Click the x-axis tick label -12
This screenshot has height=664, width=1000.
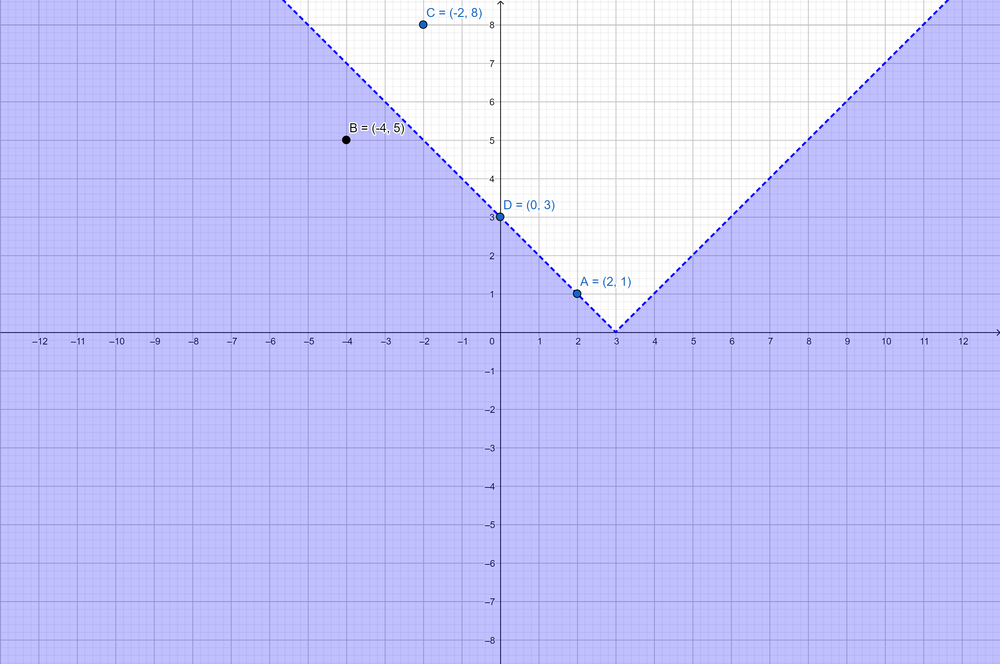pos(38,342)
